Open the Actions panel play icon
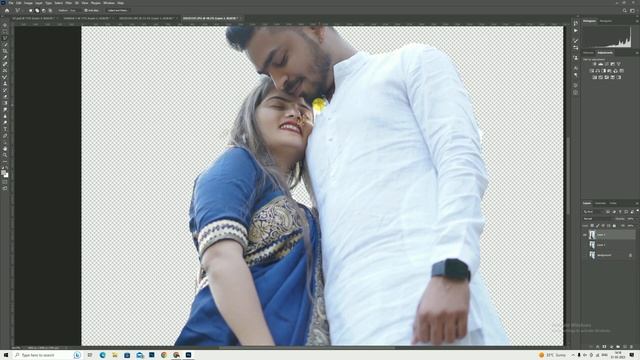Image resolution: width=640 pixels, height=360 pixels. pyautogui.click(x=576, y=31)
